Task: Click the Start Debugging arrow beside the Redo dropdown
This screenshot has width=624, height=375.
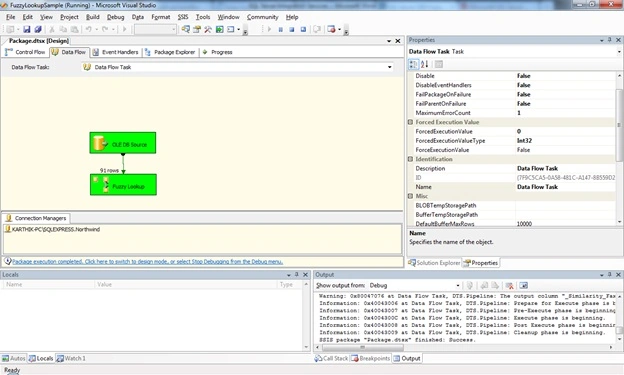Action: (125, 29)
